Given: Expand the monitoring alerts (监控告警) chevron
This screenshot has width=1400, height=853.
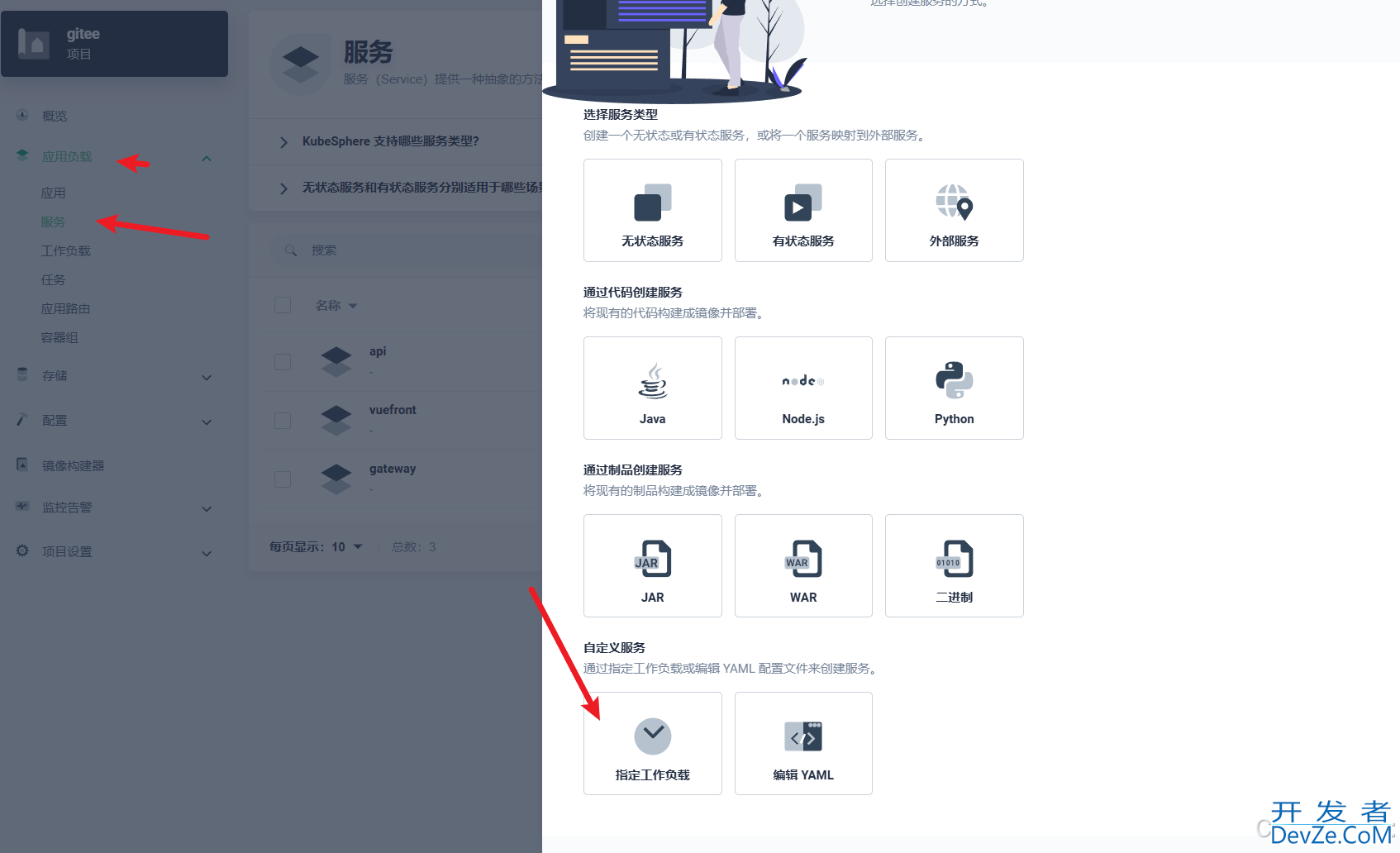Looking at the screenshot, I should 207,509.
